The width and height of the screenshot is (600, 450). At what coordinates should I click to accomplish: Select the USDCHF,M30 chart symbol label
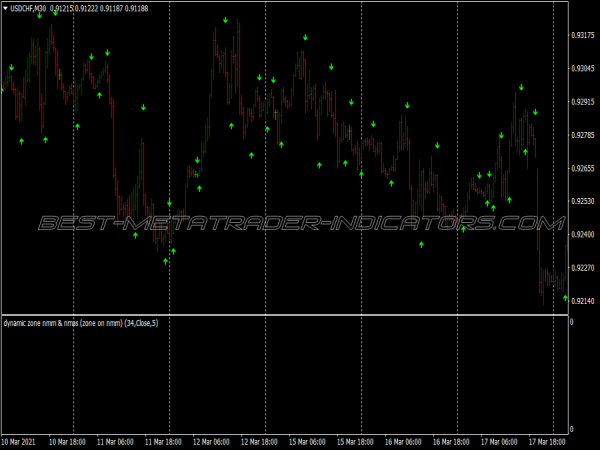(28, 8)
